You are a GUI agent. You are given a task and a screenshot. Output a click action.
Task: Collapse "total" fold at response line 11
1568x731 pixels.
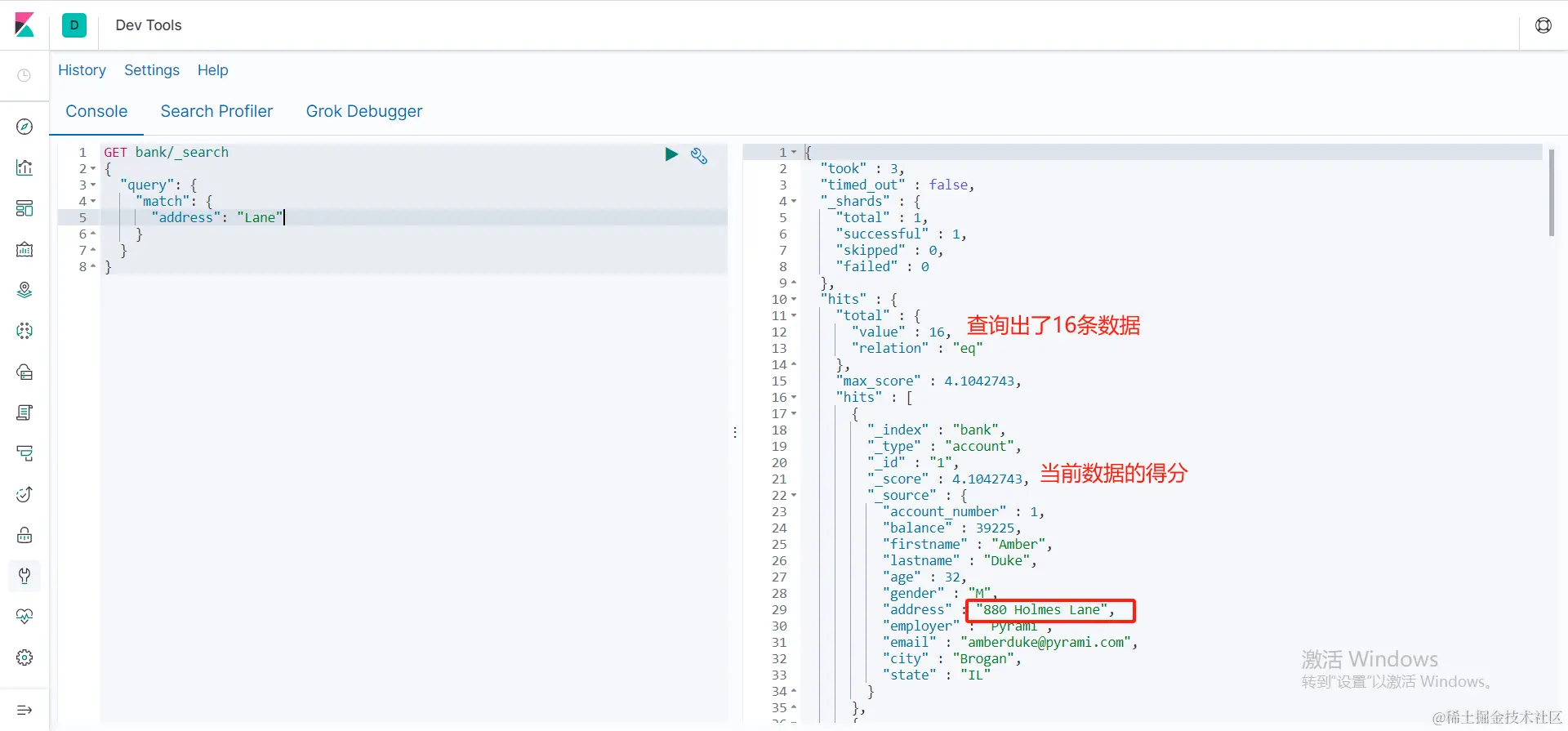(x=794, y=316)
